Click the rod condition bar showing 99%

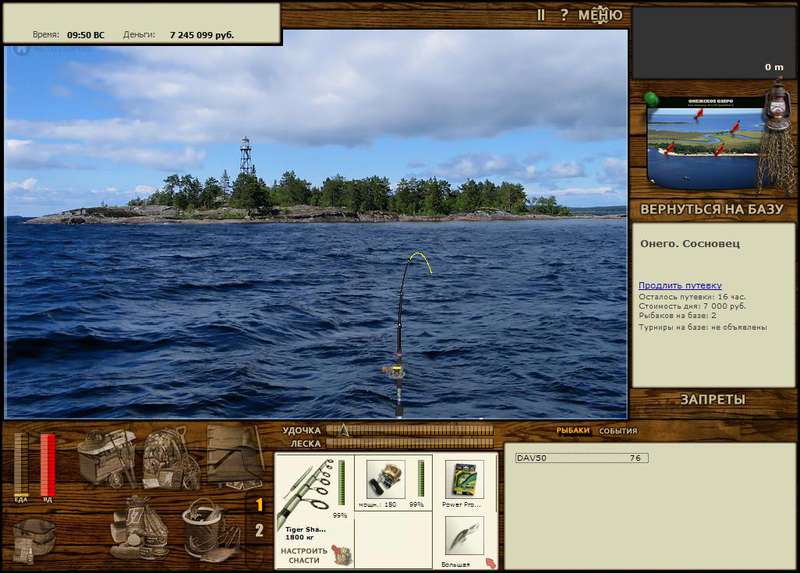[x=341, y=483]
